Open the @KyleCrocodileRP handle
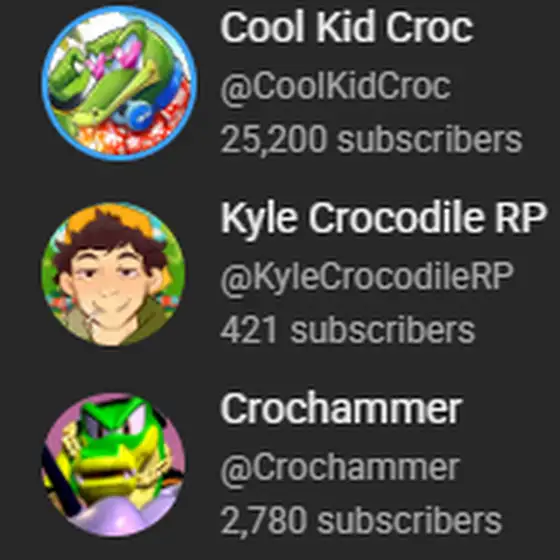This screenshot has height=560, width=560. (x=367, y=278)
